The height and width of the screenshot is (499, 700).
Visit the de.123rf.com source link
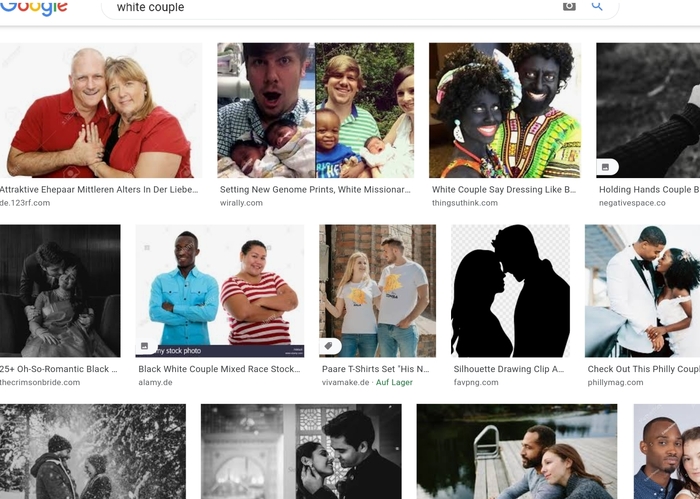point(25,203)
